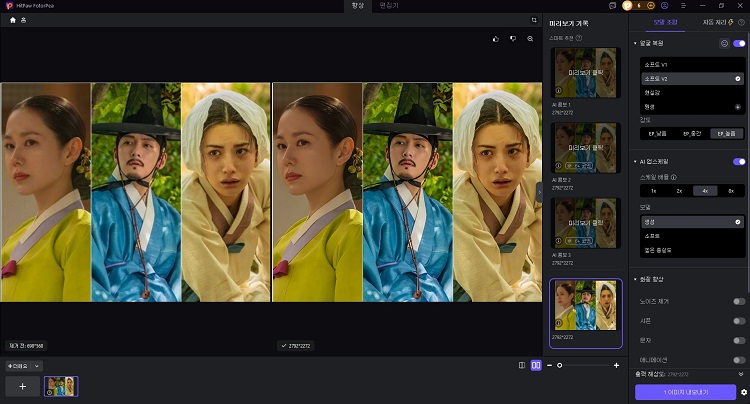The height and width of the screenshot is (404, 750).
Task: Switch to the 향상 top tab
Action: [358, 6]
